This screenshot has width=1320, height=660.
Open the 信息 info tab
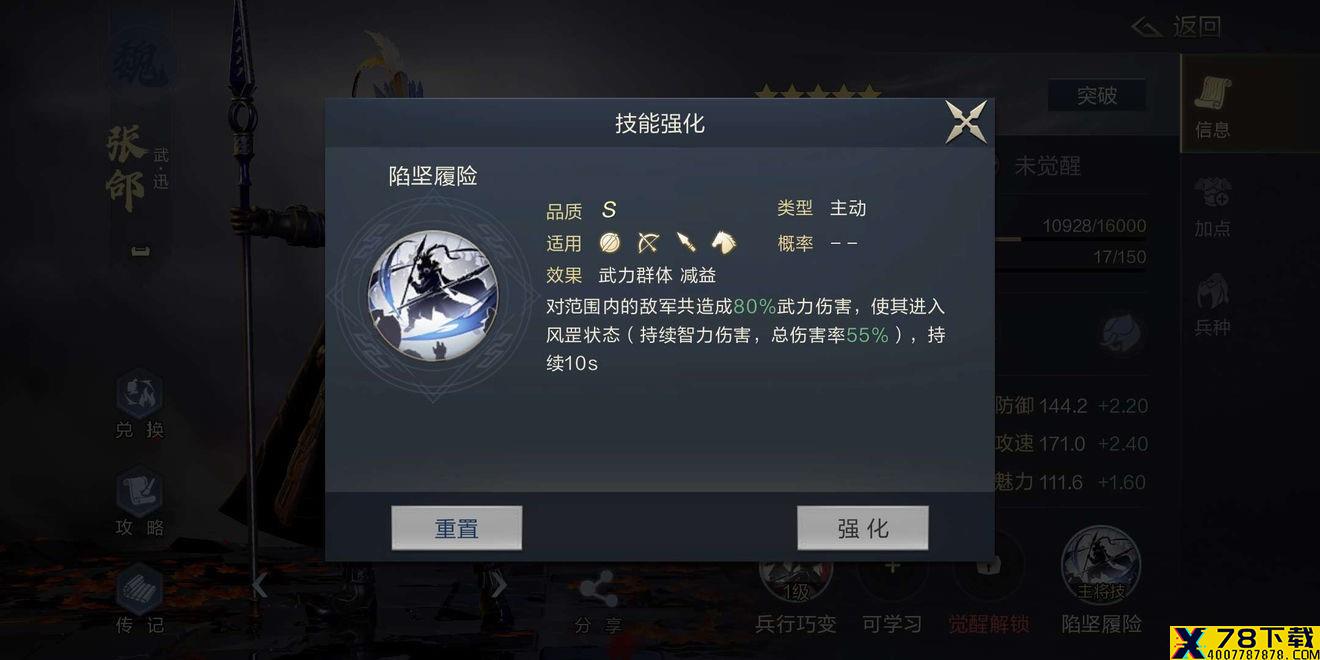[x=1213, y=106]
